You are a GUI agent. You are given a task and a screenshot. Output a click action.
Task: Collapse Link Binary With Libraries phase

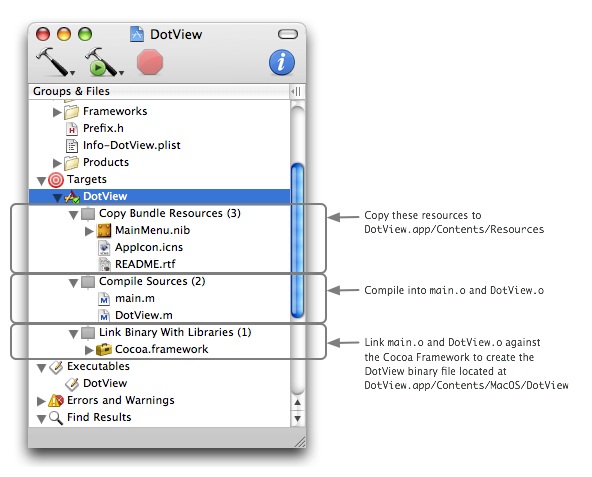(x=73, y=334)
